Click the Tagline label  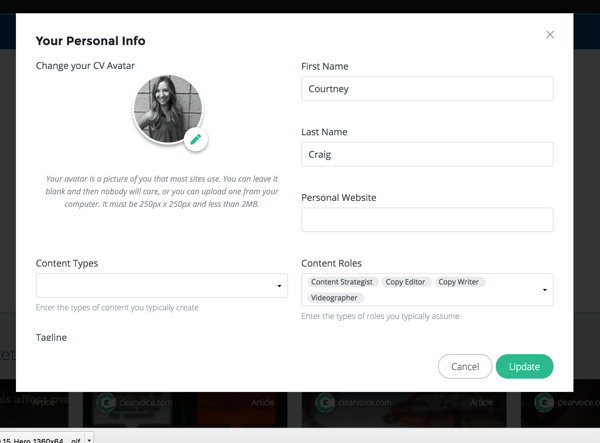(x=51, y=337)
